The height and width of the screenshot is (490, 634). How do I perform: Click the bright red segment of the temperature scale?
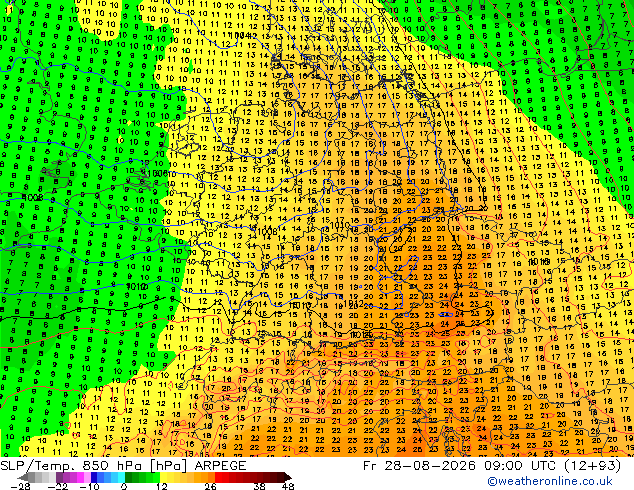pos(222,477)
